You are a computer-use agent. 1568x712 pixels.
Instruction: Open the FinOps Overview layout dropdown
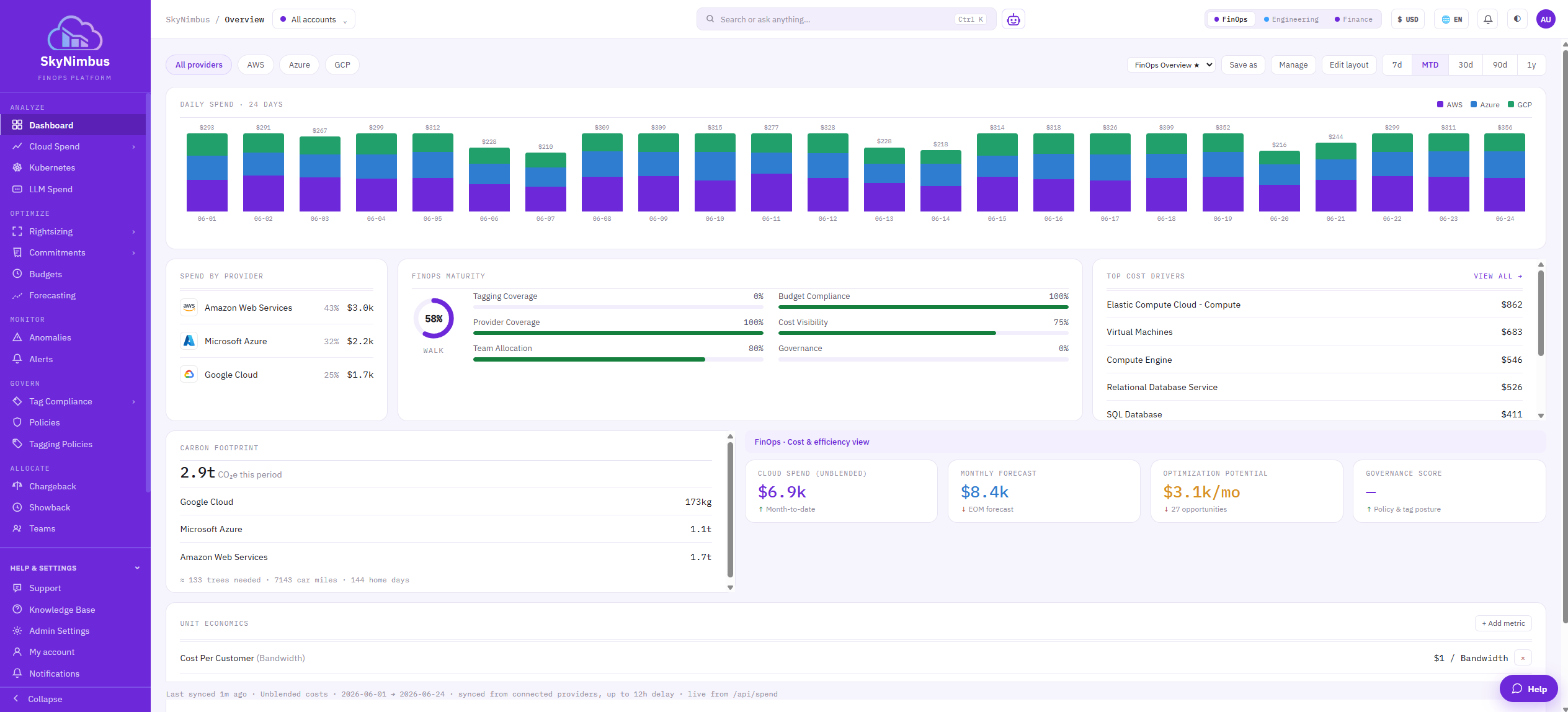[1171, 65]
